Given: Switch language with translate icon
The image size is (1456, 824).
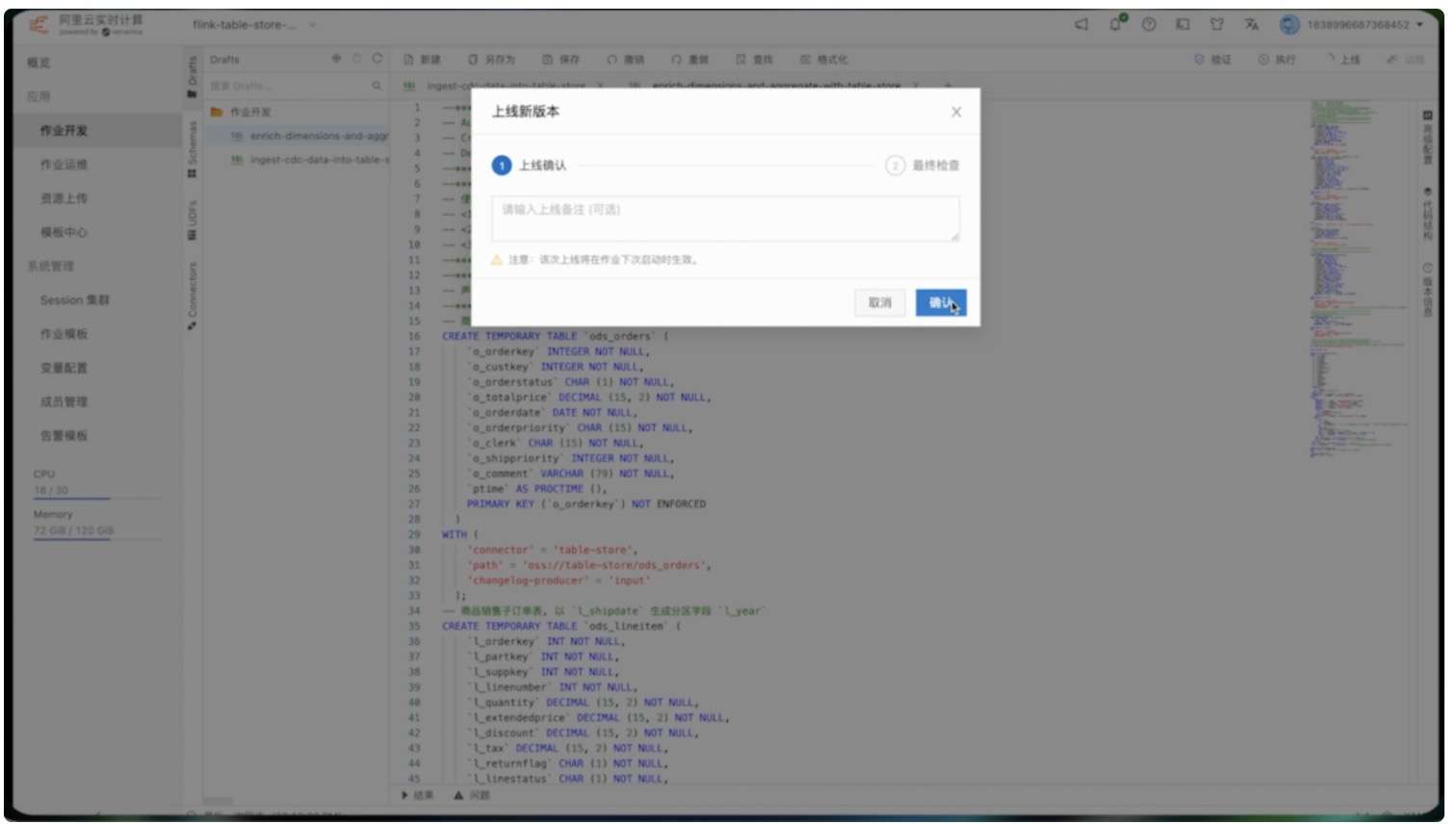Looking at the screenshot, I should coord(1251,24).
